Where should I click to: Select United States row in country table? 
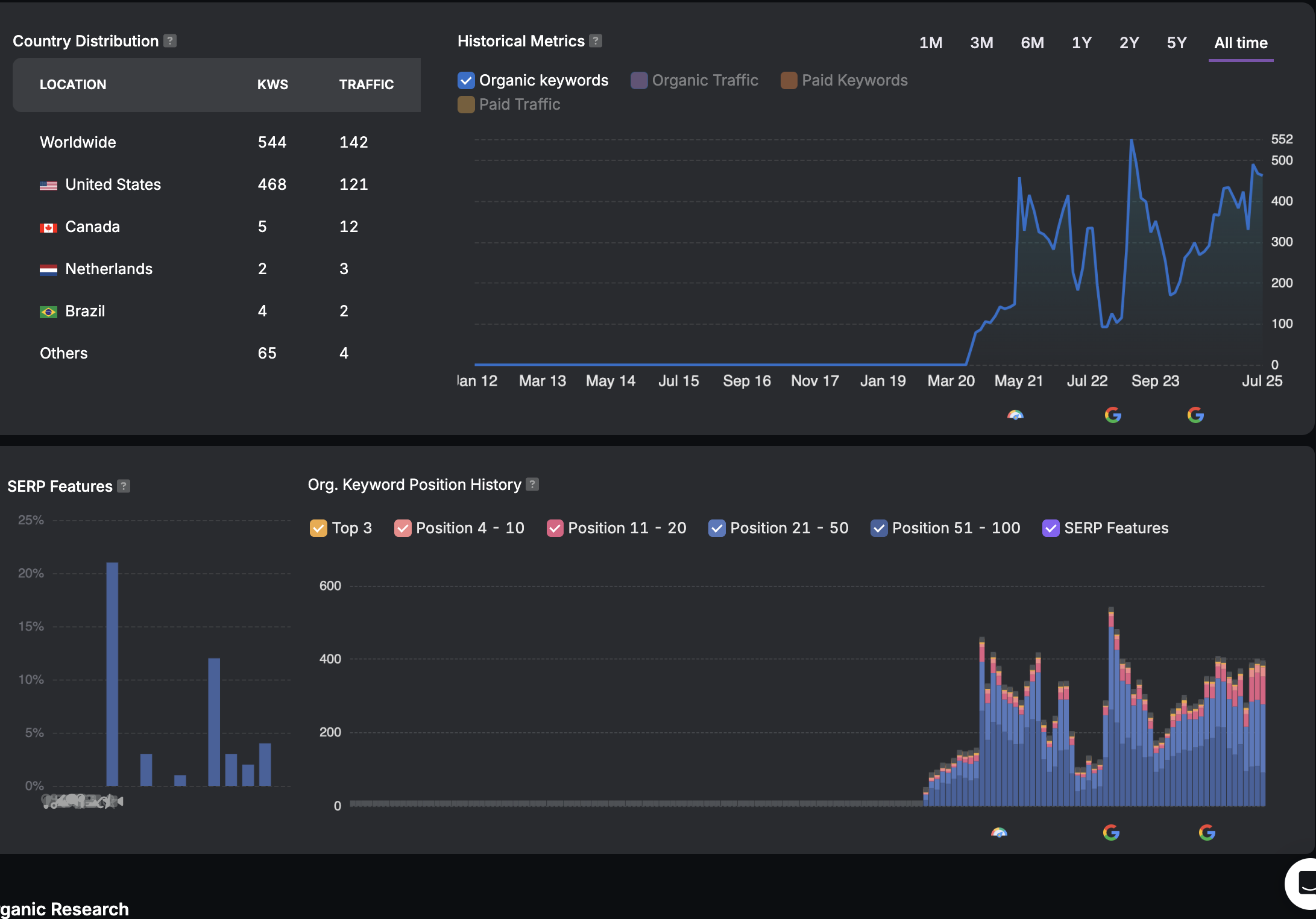click(x=216, y=184)
